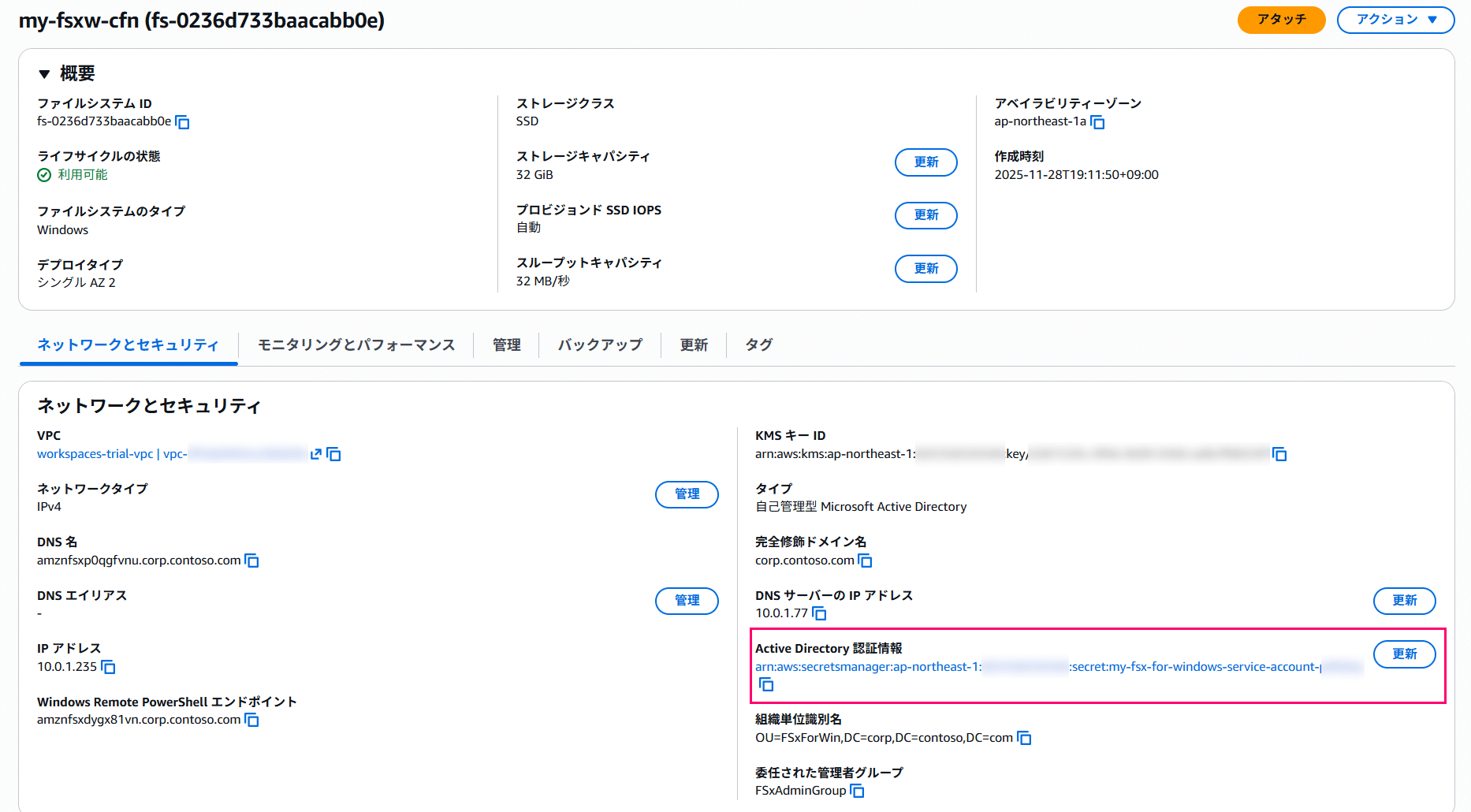Open the タグ tab
Screen dimensions: 1471x812
coord(758,345)
